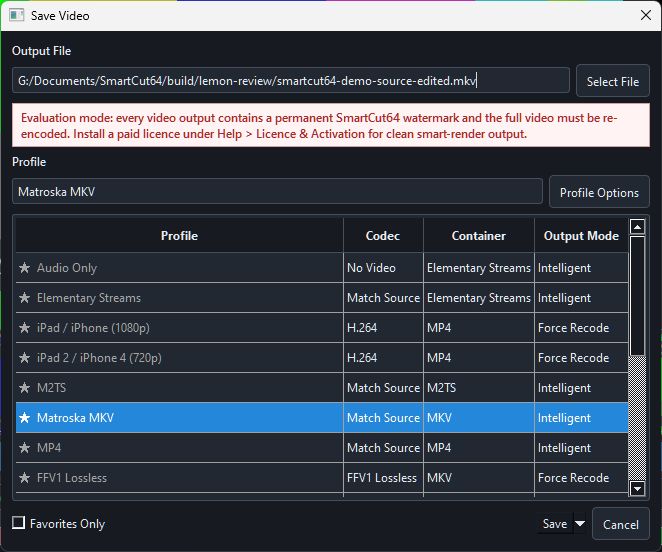Screen dimensions: 662x552
Task: Toggle favorite star for iPad / iPhone (1080p)
Action: tap(24, 328)
